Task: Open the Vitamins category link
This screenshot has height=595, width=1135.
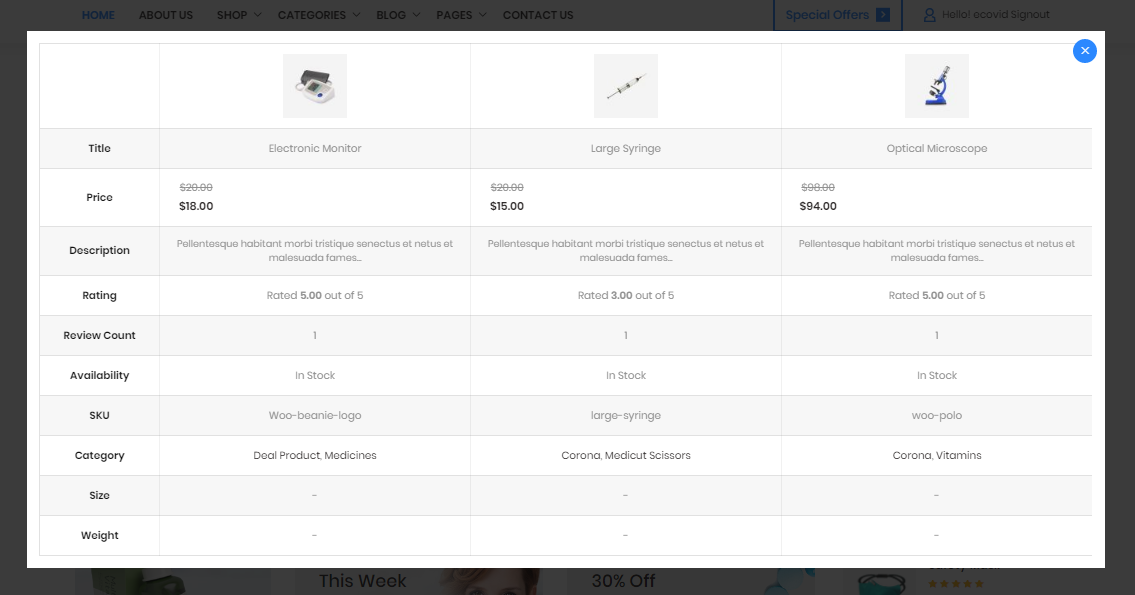Action: coord(958,455)
